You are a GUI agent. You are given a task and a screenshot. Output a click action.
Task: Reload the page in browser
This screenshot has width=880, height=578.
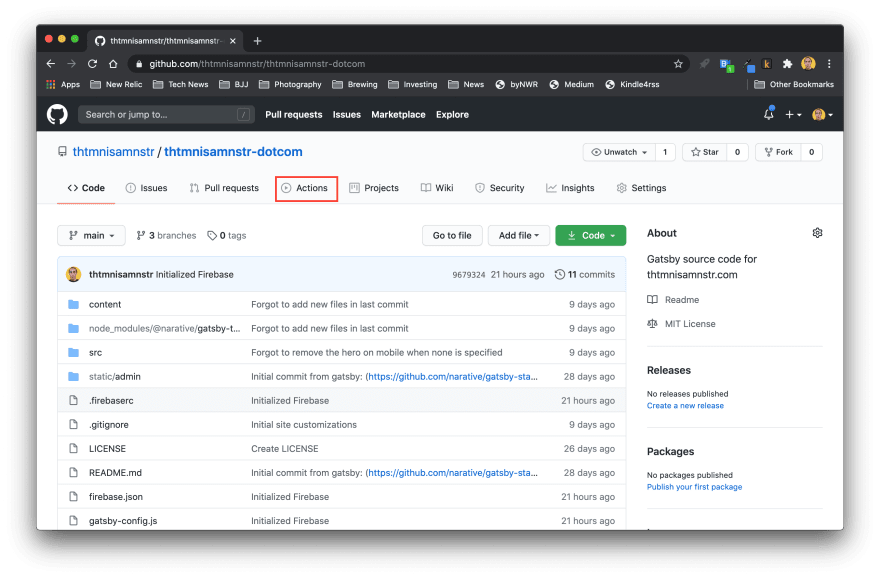(92, 64)
